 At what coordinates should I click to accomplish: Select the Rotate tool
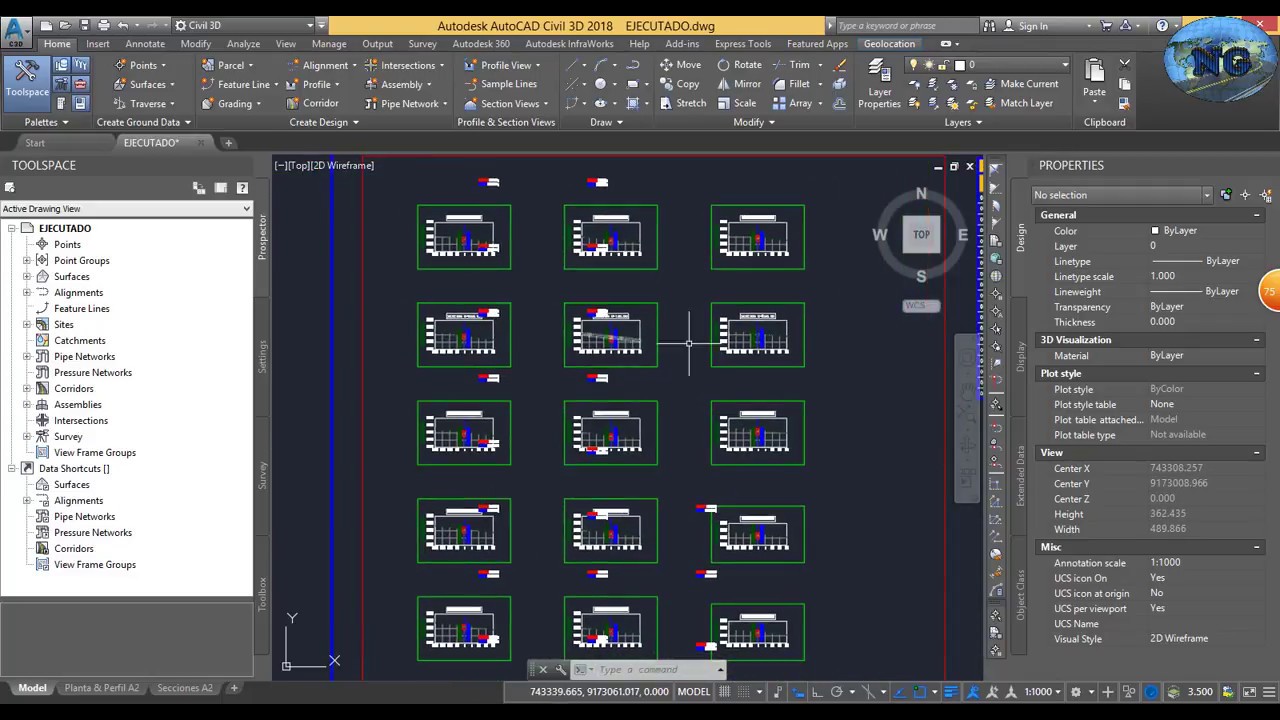(x=739, y=65)
